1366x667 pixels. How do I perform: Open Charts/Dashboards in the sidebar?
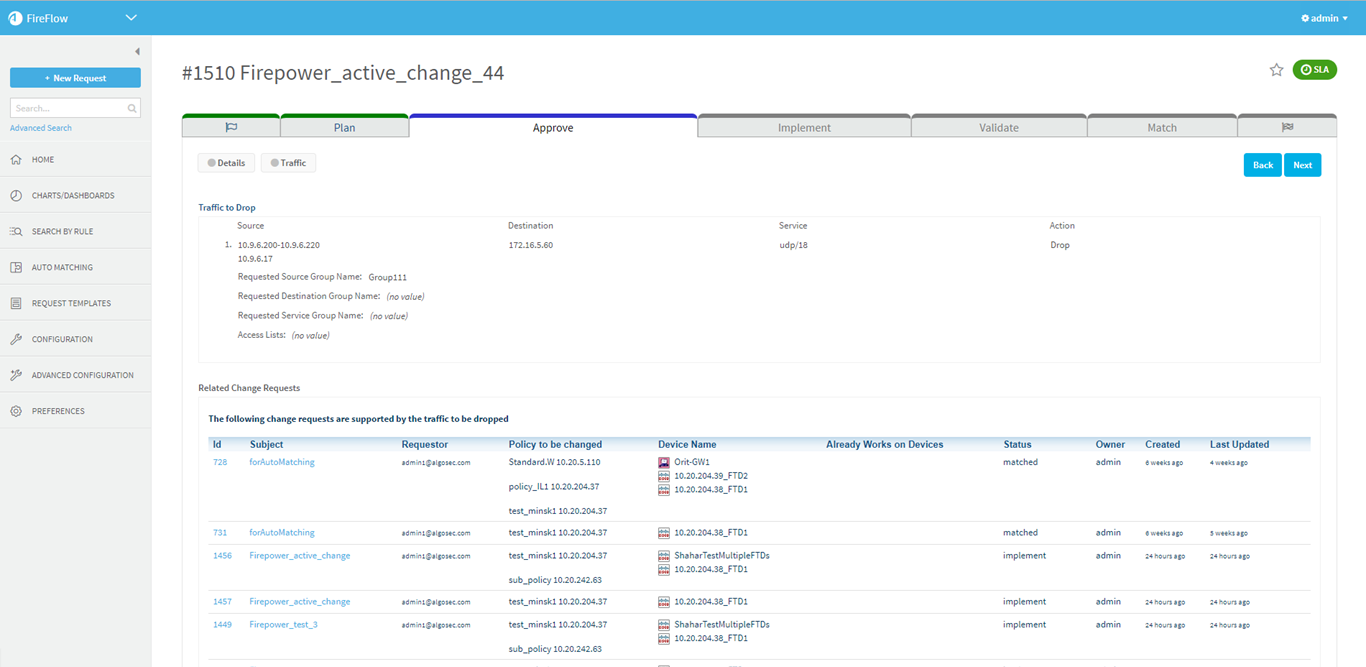point(72,196)
